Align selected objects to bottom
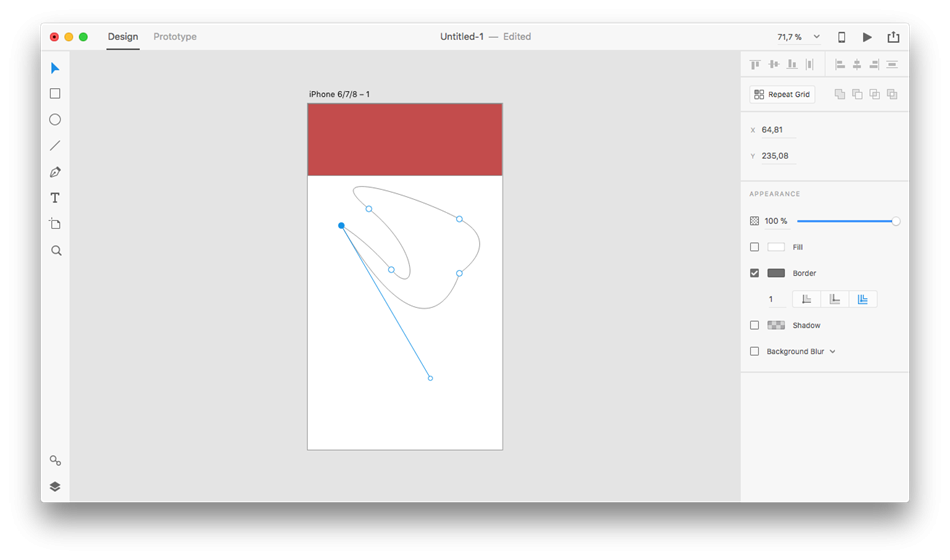Viewport: 950px width, 560px height. [x=792, y=64]
